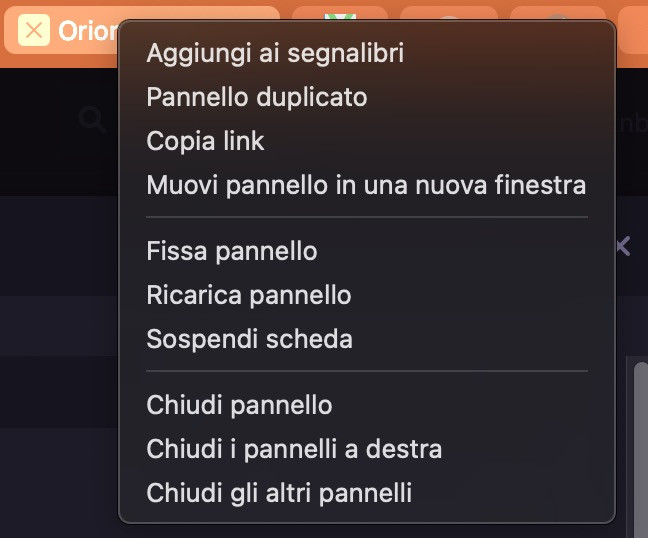
Task: Select "Pannello duplicato" from the menu
Action: (257, 97)
